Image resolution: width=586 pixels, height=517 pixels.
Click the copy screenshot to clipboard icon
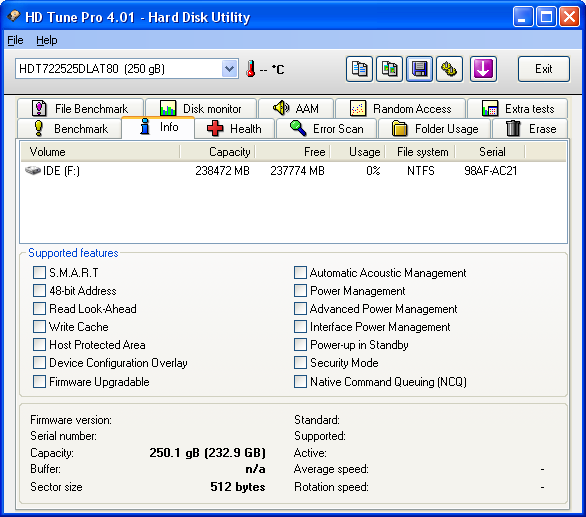click(x=389, y=69)
